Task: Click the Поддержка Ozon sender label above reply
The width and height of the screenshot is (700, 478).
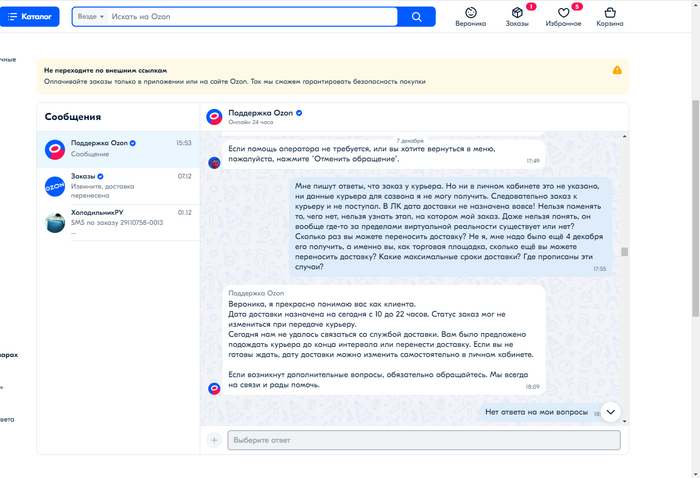Action: point(256,293)
